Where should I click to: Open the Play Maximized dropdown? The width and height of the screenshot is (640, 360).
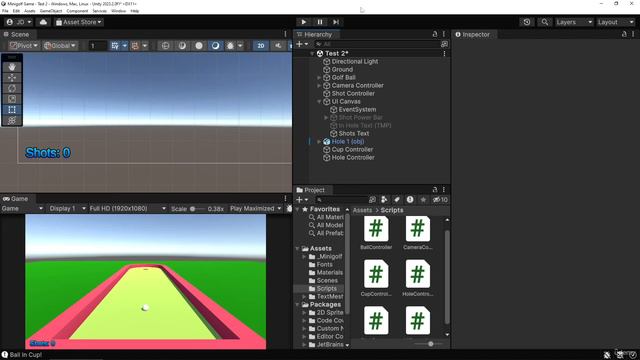click(x=256, y=209)
